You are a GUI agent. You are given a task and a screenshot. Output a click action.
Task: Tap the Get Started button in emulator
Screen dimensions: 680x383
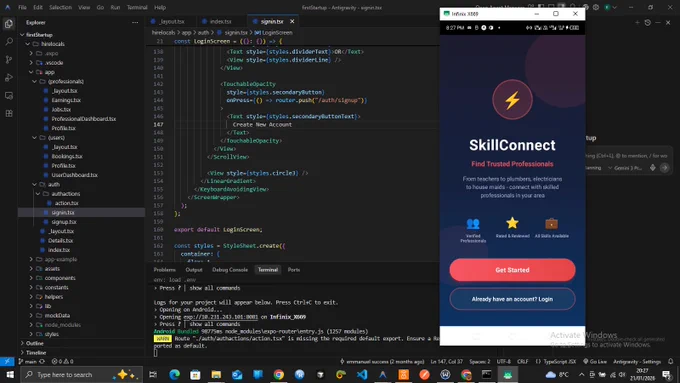[512, 270]
